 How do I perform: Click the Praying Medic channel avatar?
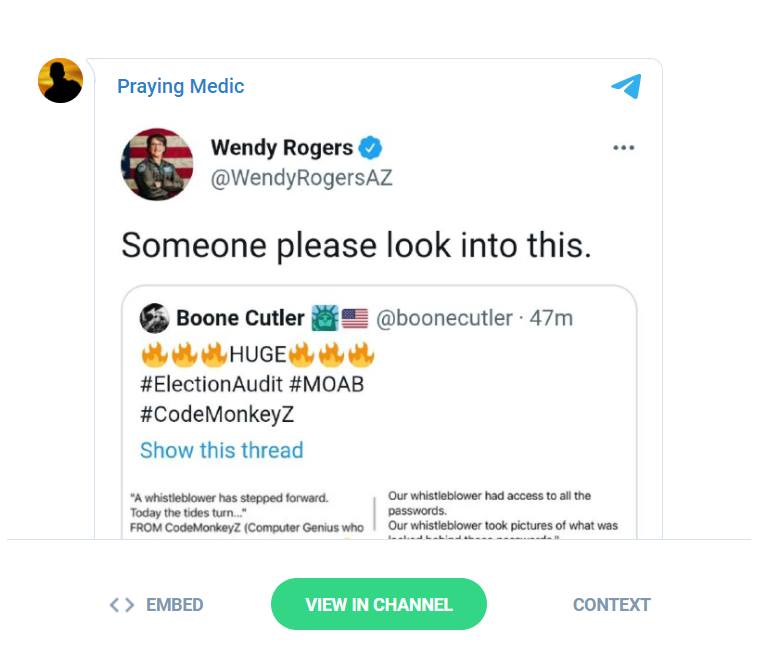click(60, 81)
